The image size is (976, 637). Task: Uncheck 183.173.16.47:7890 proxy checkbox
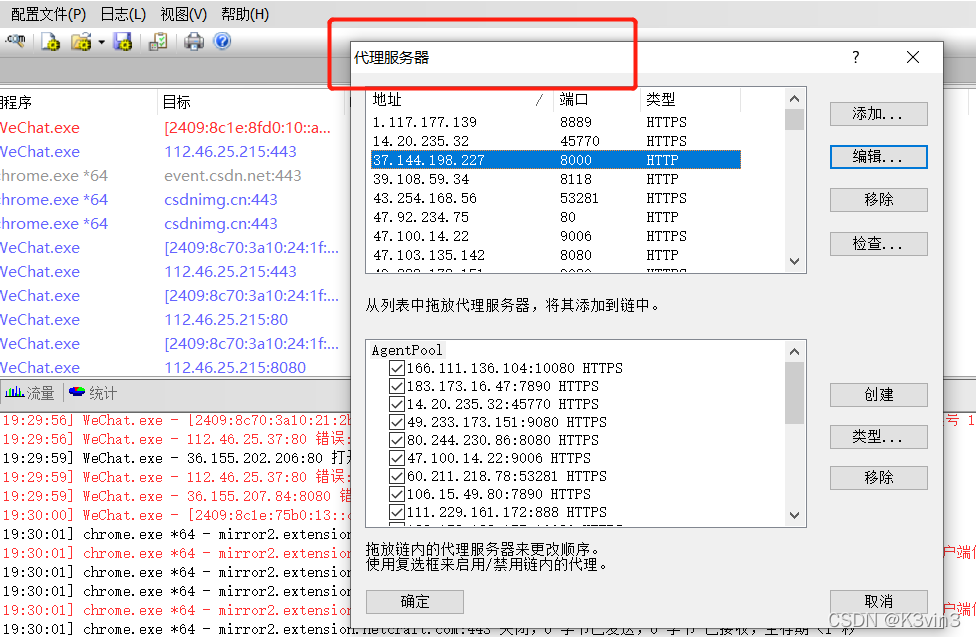[x=396, y=386]
